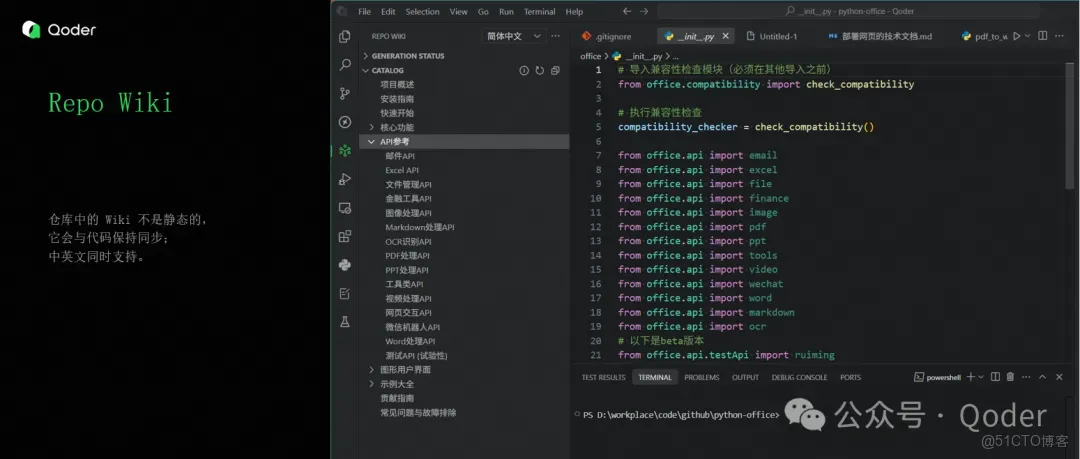The width and height of the screenshot is (1080, 459).
Task: Expand the 核心功能 tree node
Action: pyautogui.click(x=372, y=128)
